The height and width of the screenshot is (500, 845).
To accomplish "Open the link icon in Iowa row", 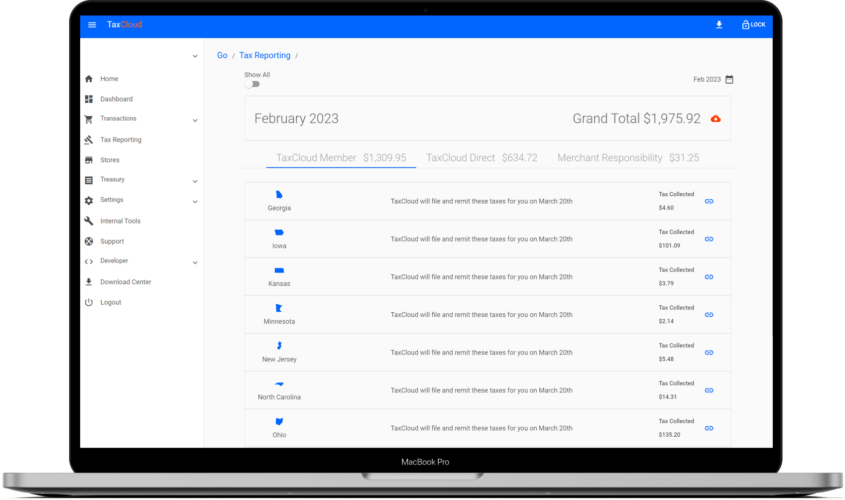I will click(x=709, y=239).
